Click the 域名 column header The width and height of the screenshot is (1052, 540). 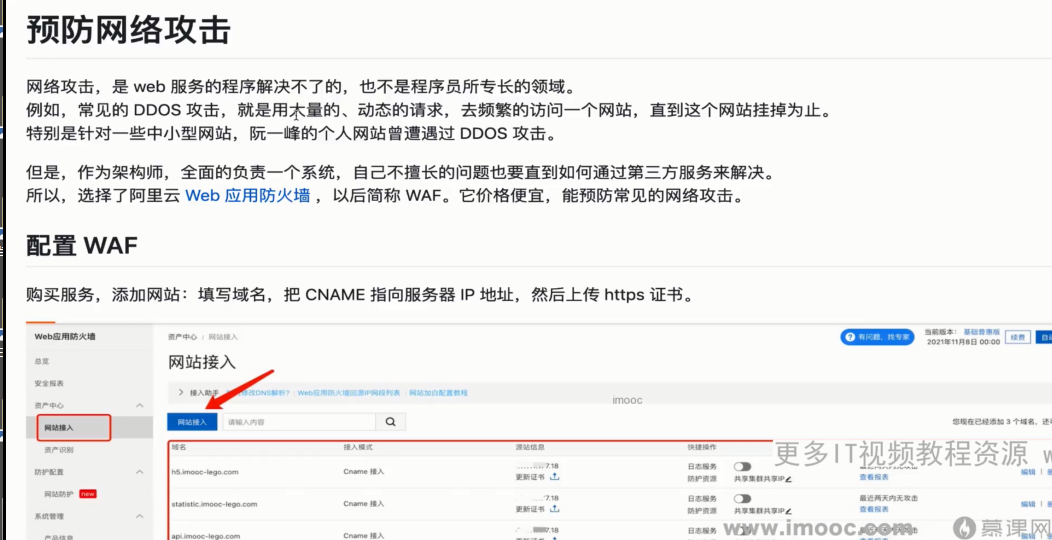[x=178, y=447]
